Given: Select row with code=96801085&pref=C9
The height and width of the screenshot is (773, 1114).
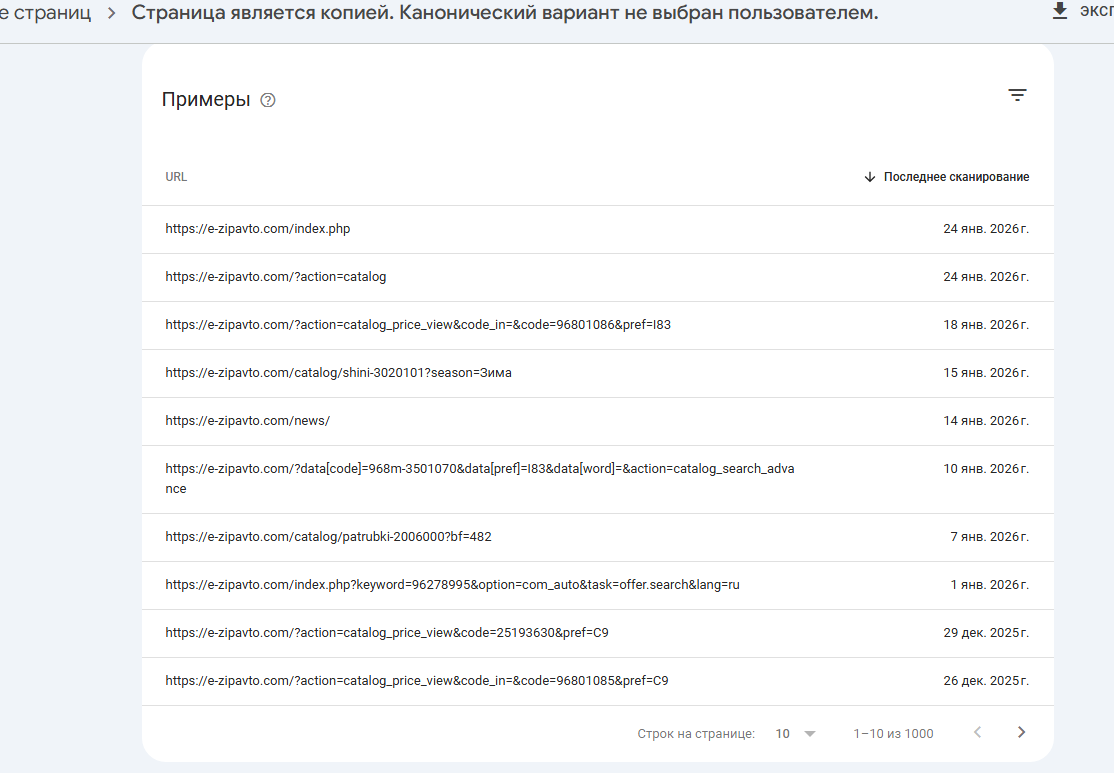Looking at the screenshot, I should pyautogui.click(x=597, y=681).
